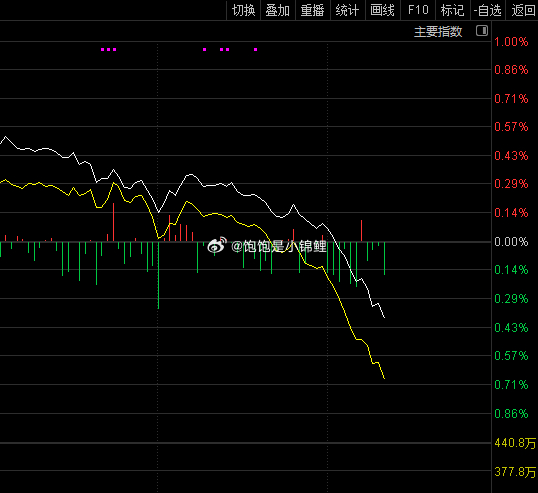Select the 画线 drawing tool
538x493 pixels.
tap(383, 10)
